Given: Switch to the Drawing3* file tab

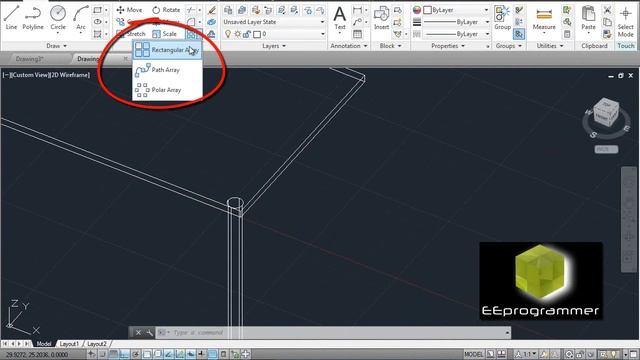Looking at the screenshot, I should pyautogui.click(x=29, y=59).
